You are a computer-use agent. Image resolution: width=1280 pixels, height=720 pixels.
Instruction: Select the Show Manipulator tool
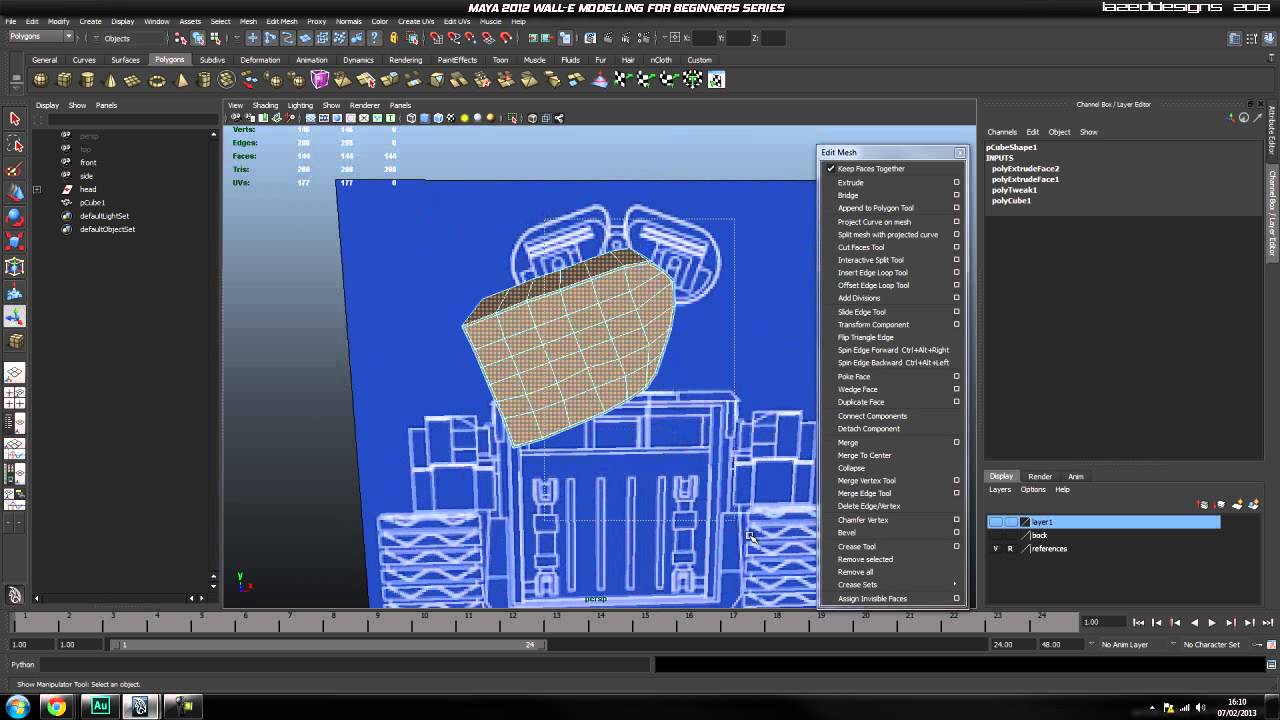point(15,317)
